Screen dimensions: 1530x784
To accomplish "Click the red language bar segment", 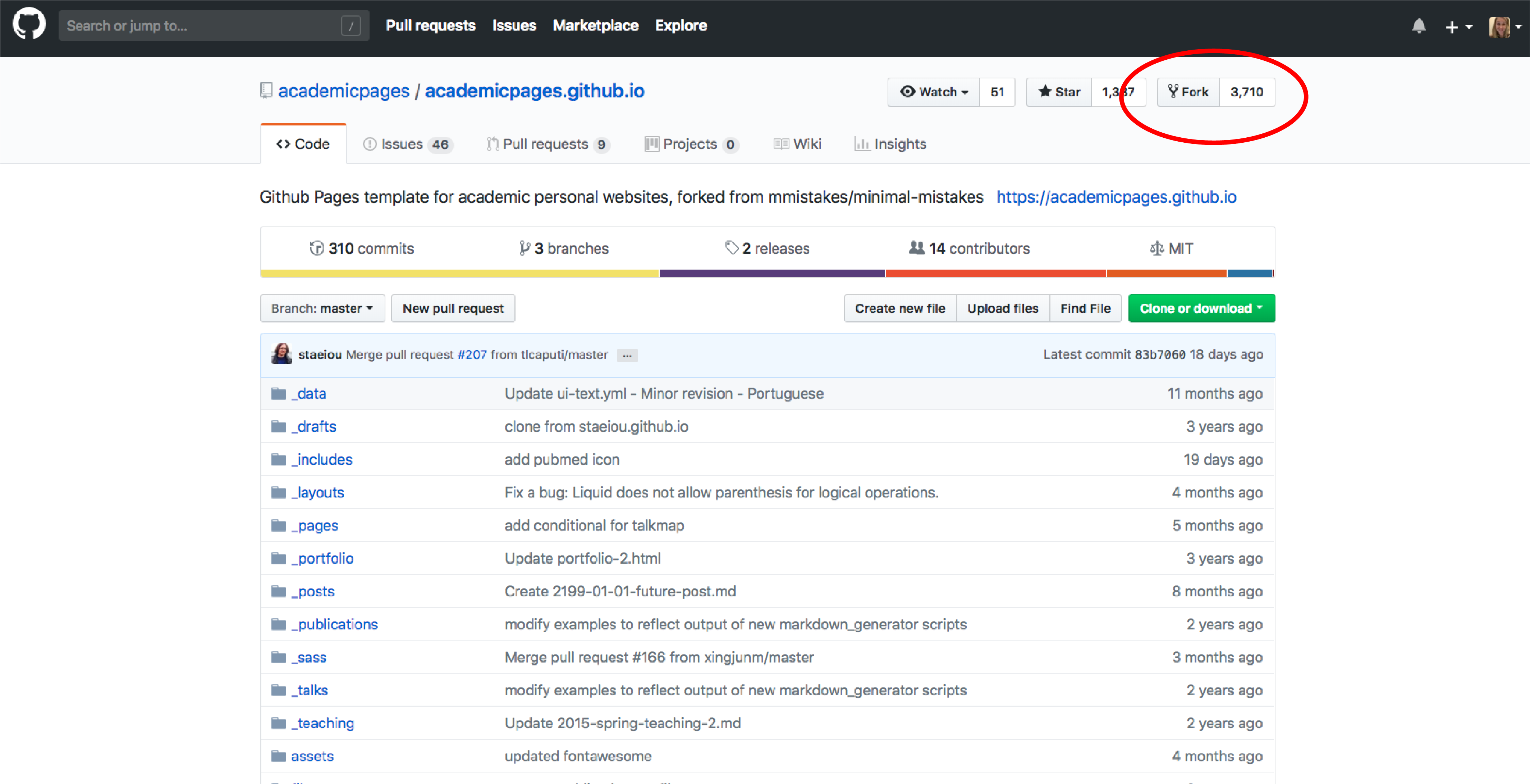I will tap(995, 273).
